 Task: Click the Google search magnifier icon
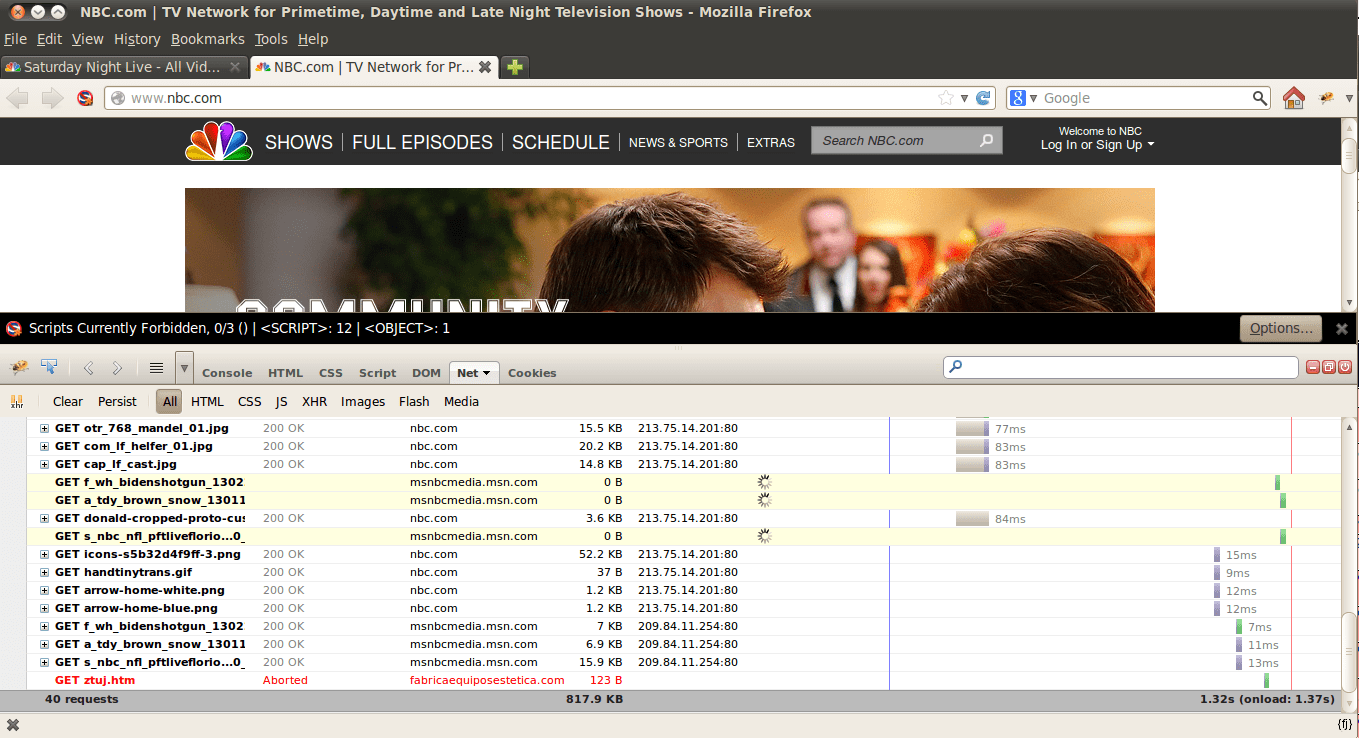pyautogui.click(x=1260, y=98)
